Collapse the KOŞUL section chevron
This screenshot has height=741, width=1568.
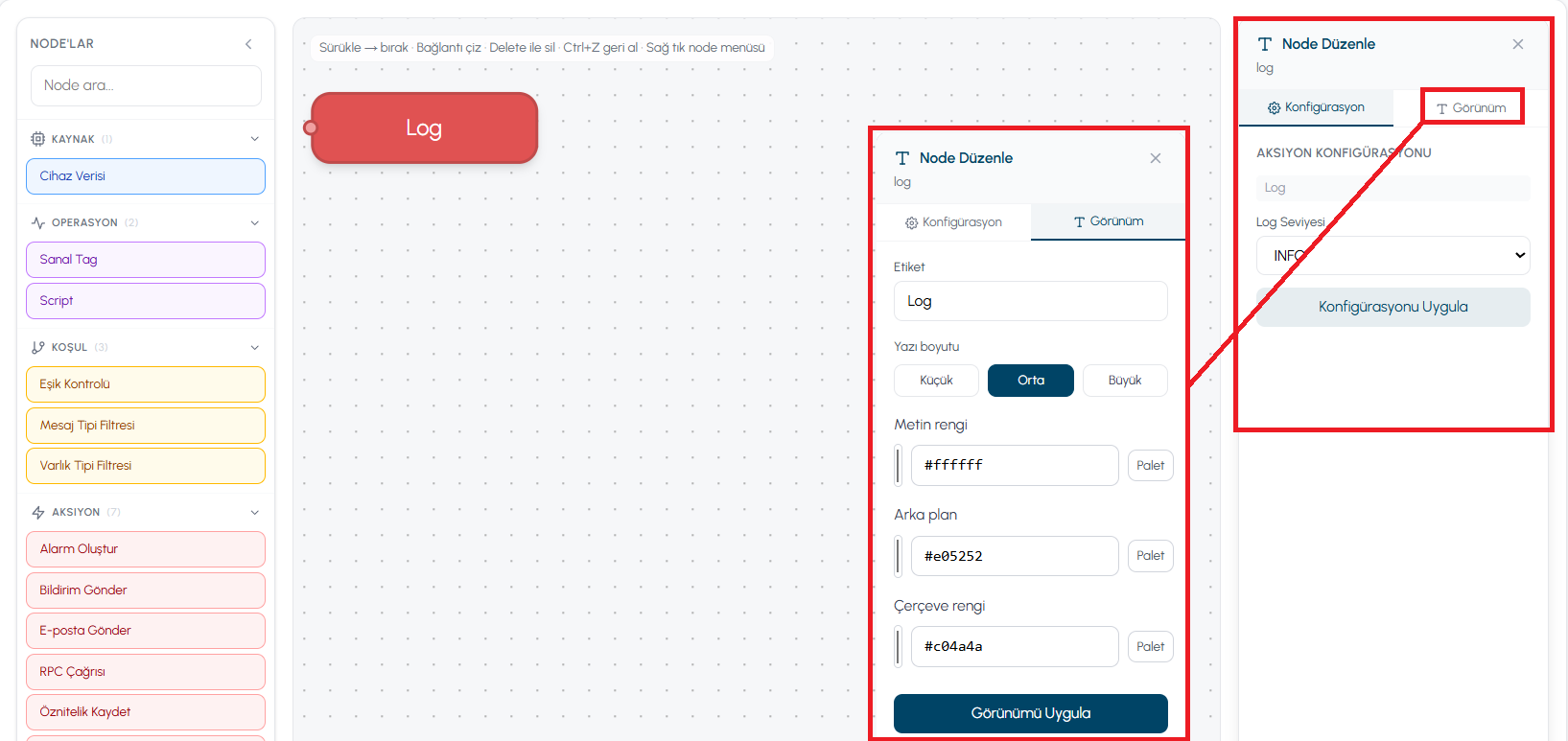pos(254,347)
